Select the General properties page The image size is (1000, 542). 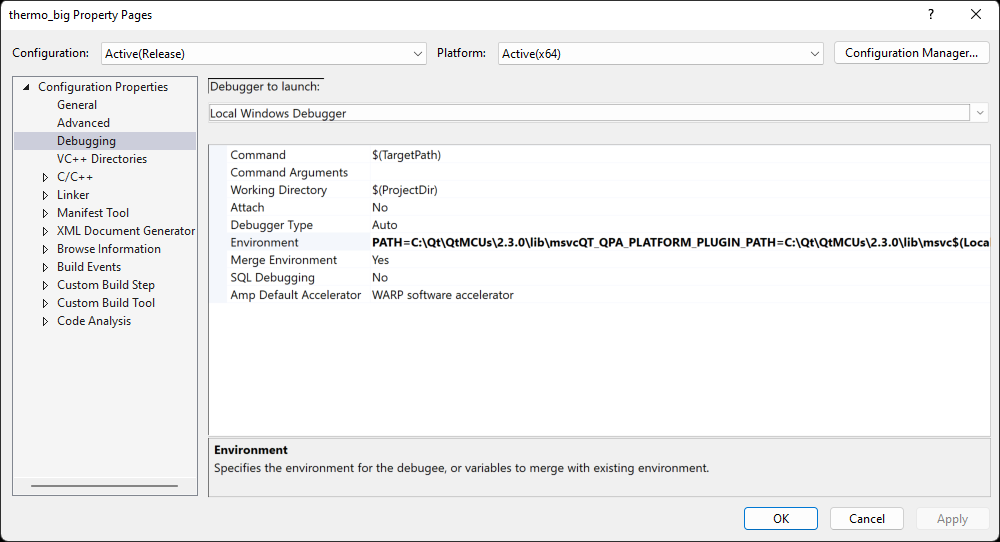click(x=77, y=105)
